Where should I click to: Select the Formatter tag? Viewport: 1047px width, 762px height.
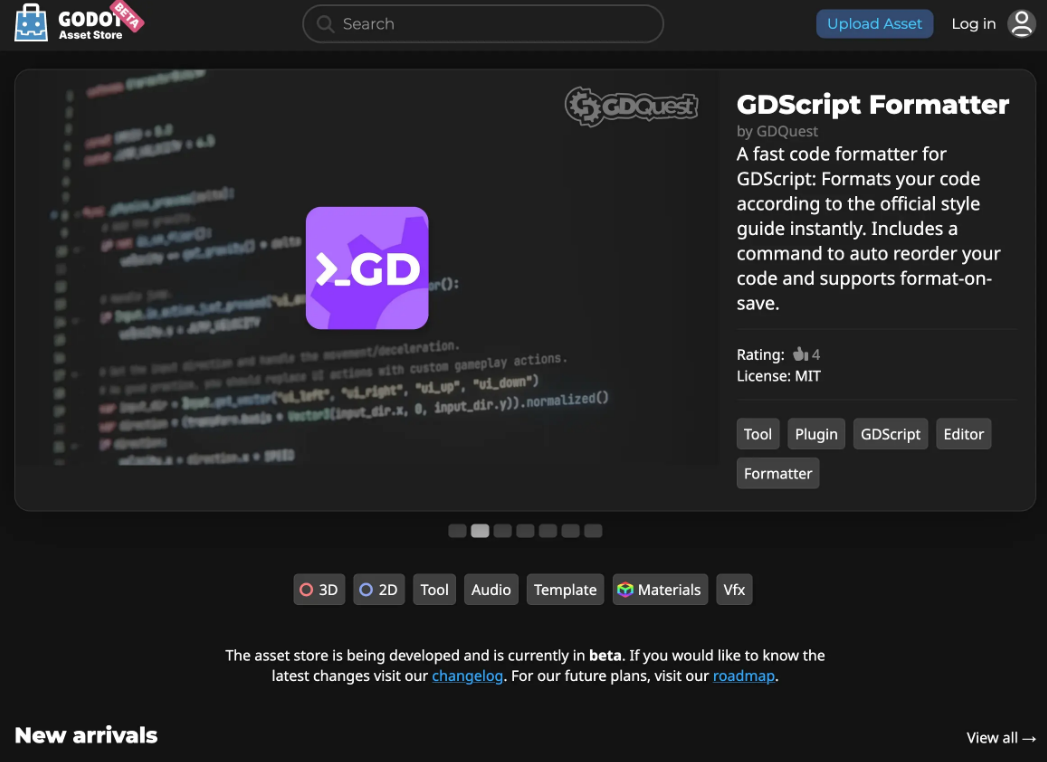click(777, 473)
